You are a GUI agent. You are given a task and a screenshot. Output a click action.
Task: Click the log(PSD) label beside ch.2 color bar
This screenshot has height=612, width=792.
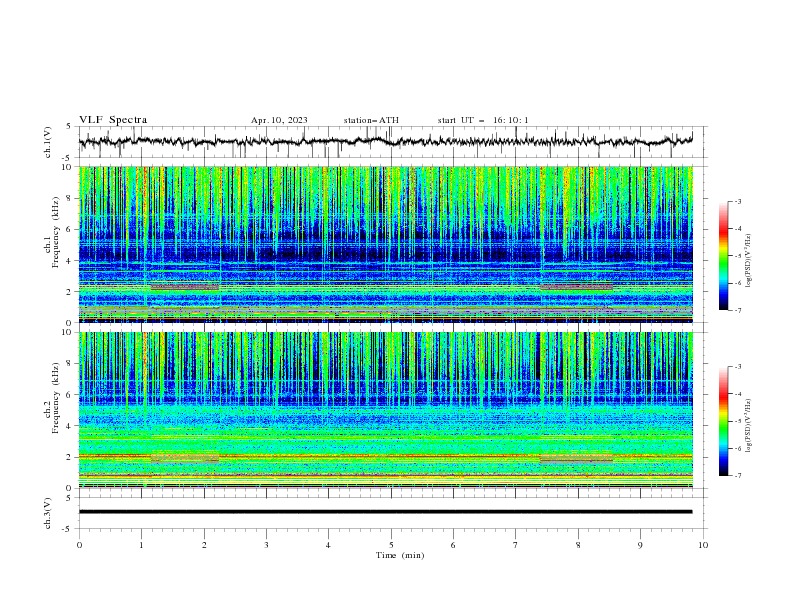(x=749, y=426)
